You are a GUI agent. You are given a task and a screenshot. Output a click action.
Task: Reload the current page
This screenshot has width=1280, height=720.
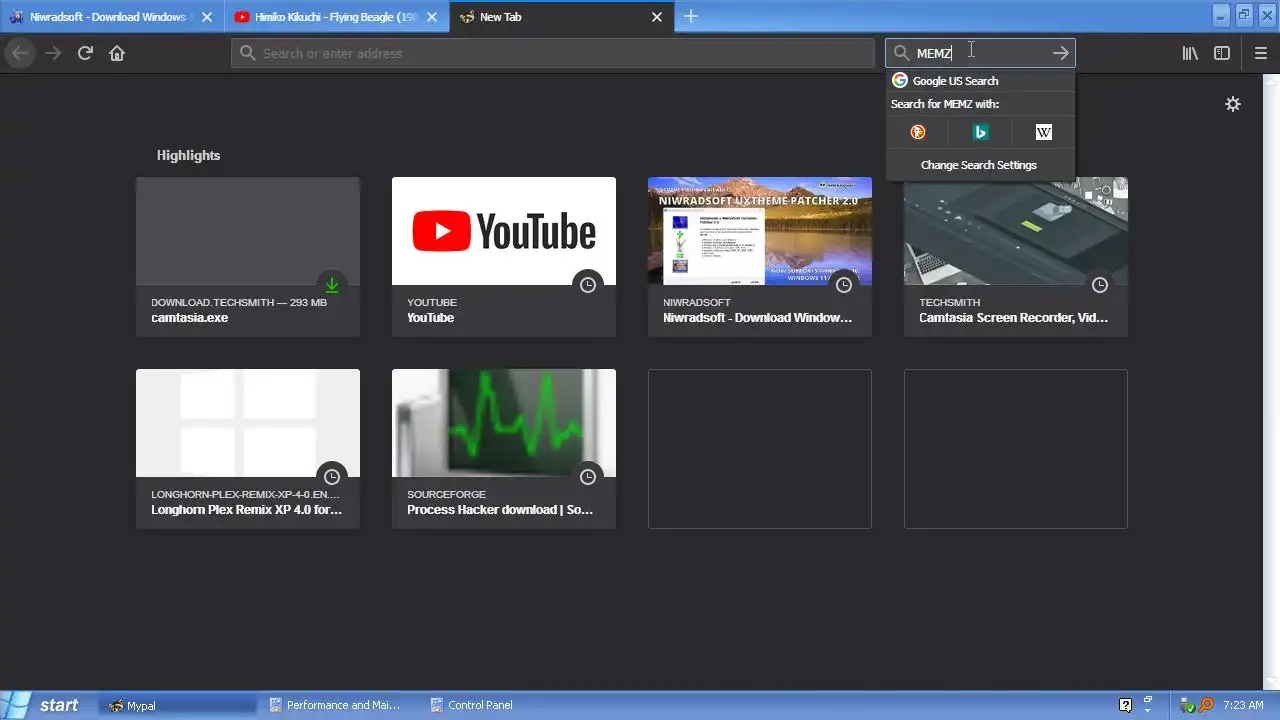85,53
